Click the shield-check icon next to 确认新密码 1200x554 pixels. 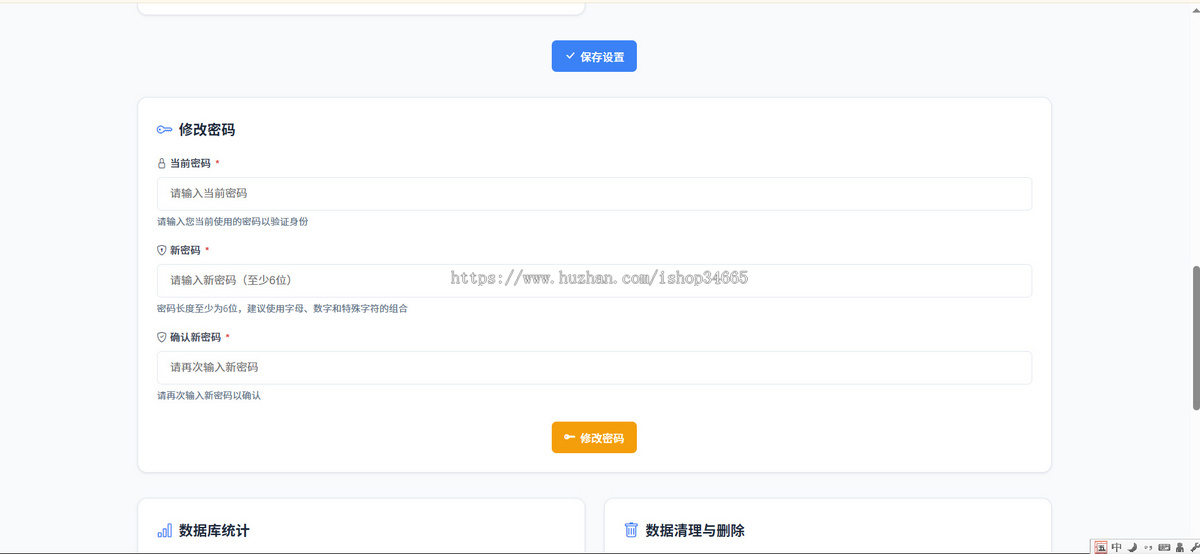pos(161,337)
